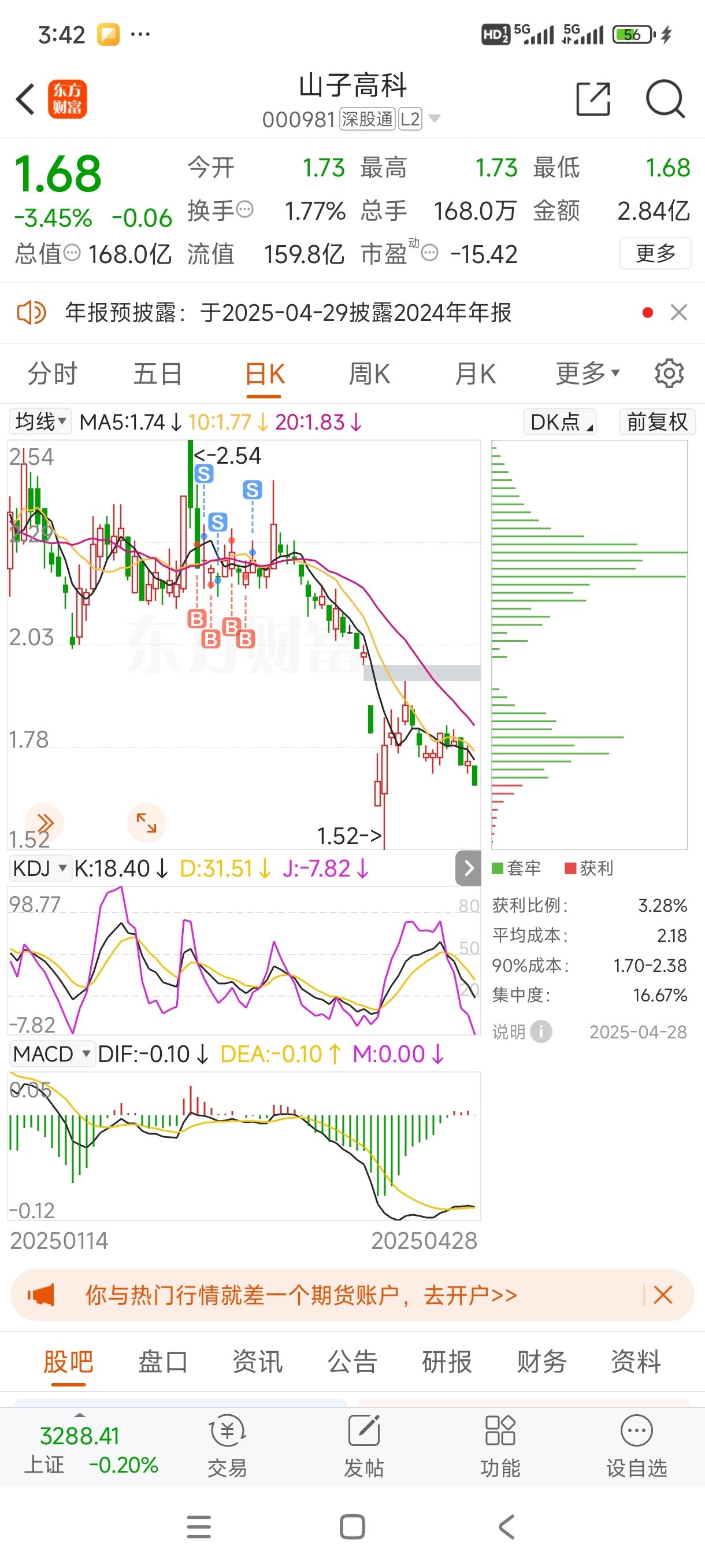Tap the double-chevron expand icon on chart
705x1568 pixels.
tap(44, 823)
